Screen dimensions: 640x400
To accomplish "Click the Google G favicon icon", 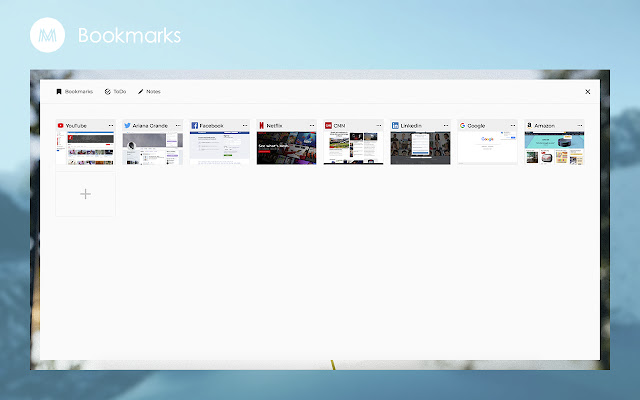I will pyautogui.click(x=463, y=126).
